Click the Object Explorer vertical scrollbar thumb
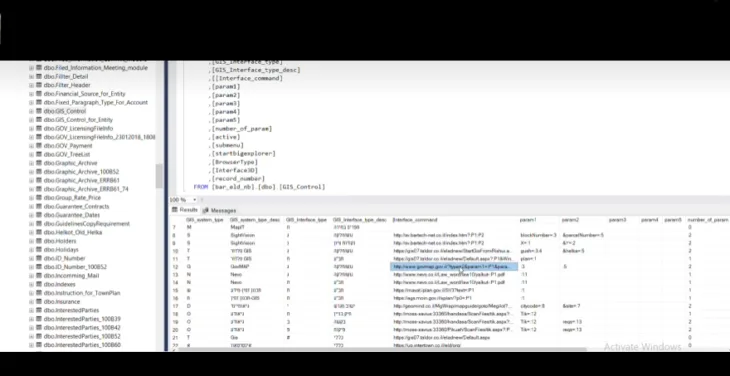Screen dimensions: 730x376 tap(159, 176)
